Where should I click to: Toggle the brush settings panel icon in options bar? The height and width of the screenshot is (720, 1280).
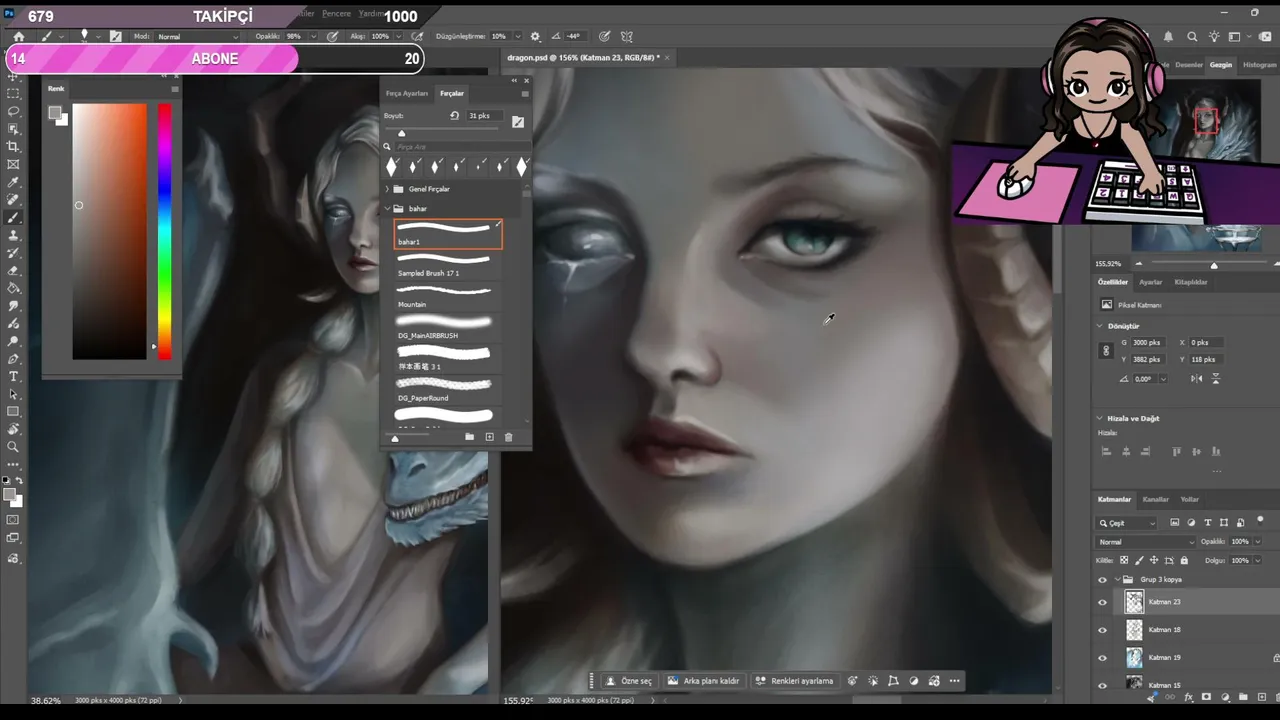pyautogui.click(x=116, y=36)
